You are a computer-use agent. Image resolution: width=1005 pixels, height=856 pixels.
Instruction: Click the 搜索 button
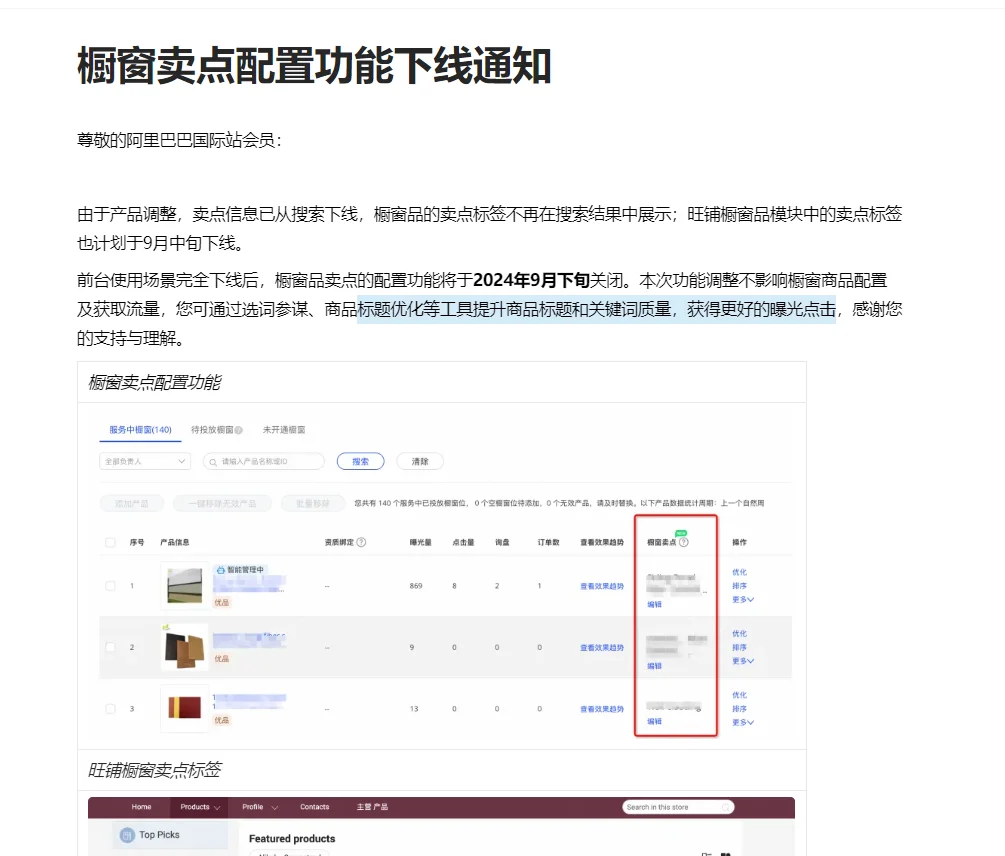coord(359,461)
